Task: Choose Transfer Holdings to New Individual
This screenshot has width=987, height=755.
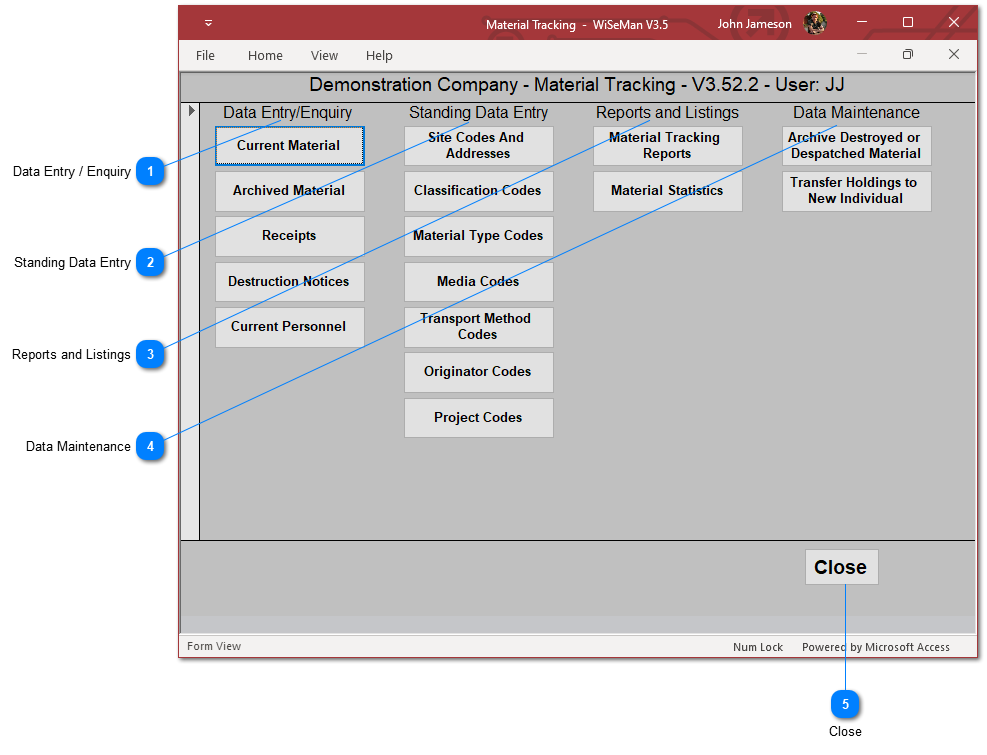Action: pos(856,191)
